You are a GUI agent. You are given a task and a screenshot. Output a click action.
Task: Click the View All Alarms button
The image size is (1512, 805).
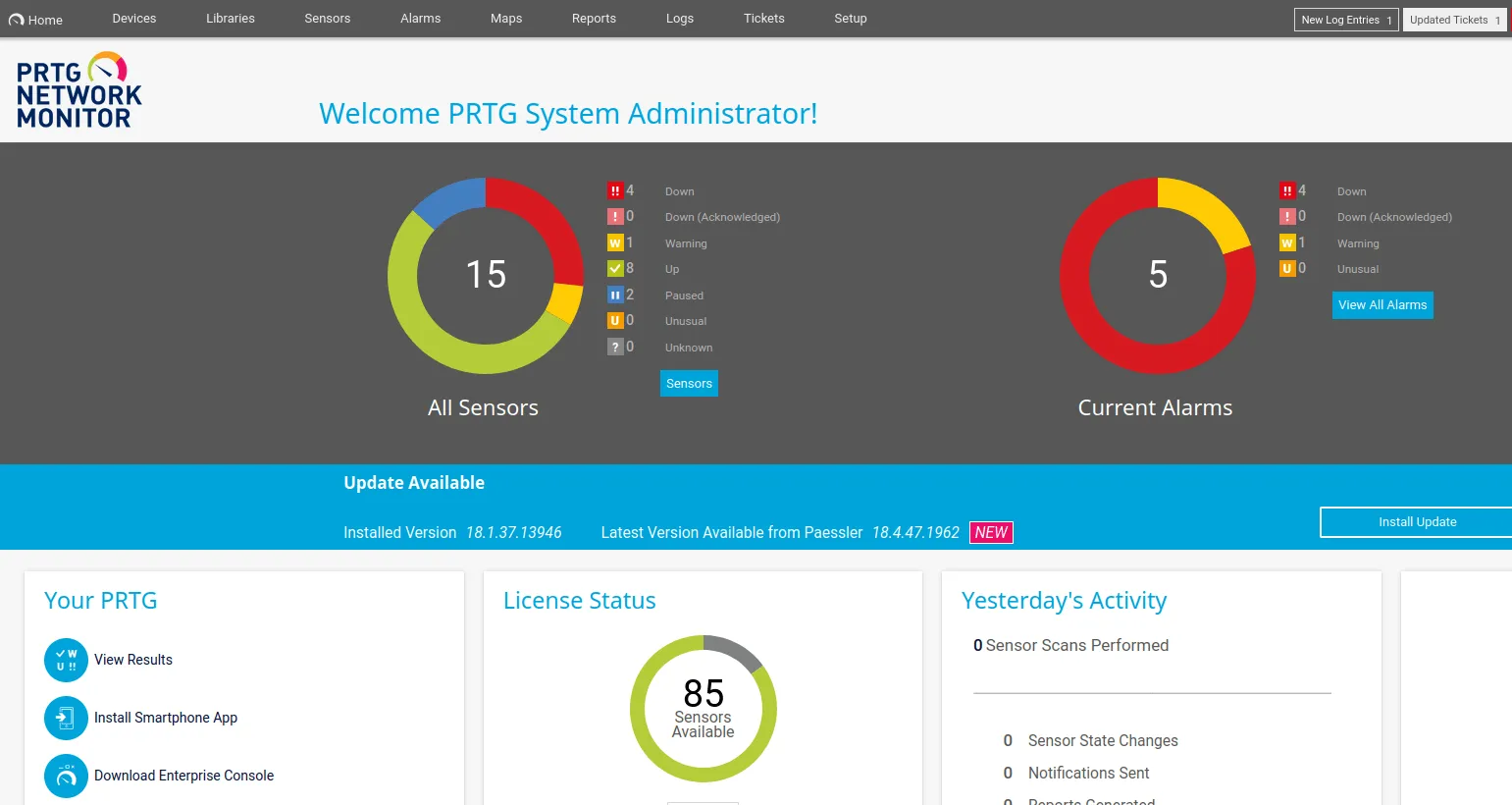pyautogui.click(x=1382, y=304)
